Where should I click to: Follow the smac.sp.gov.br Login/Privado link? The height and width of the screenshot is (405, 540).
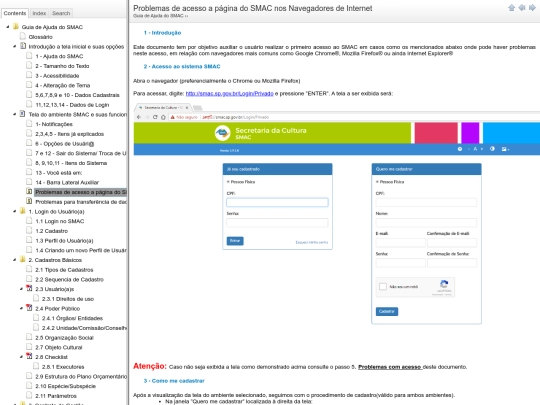click(x=229, y=93)
